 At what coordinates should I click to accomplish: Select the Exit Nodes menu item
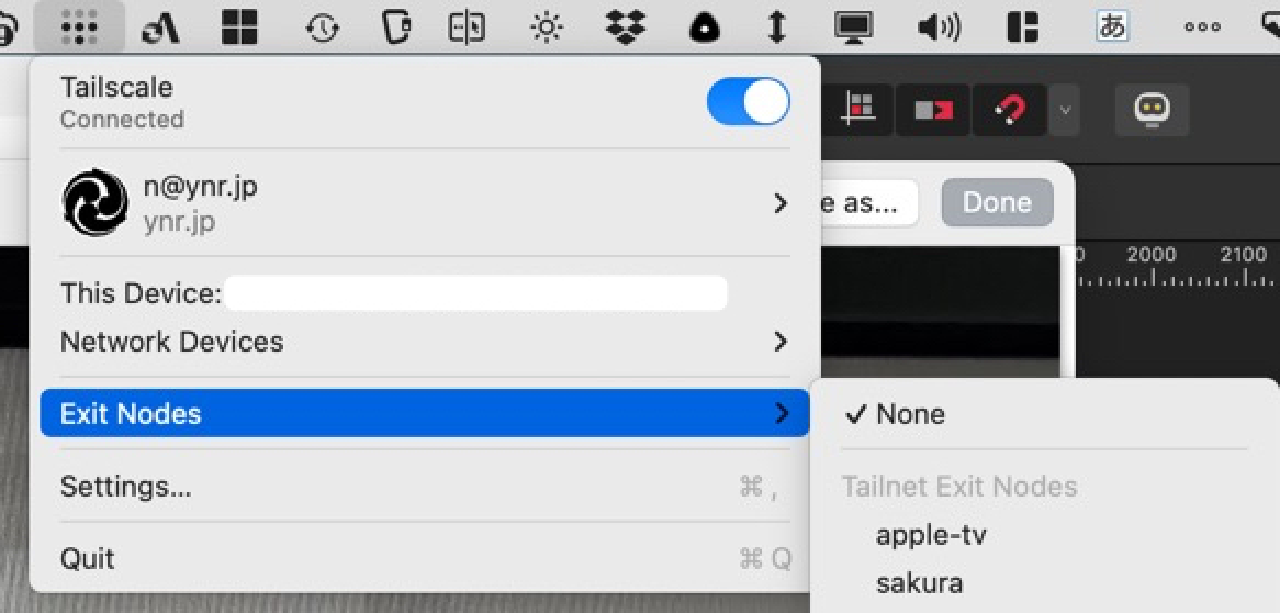425,413
